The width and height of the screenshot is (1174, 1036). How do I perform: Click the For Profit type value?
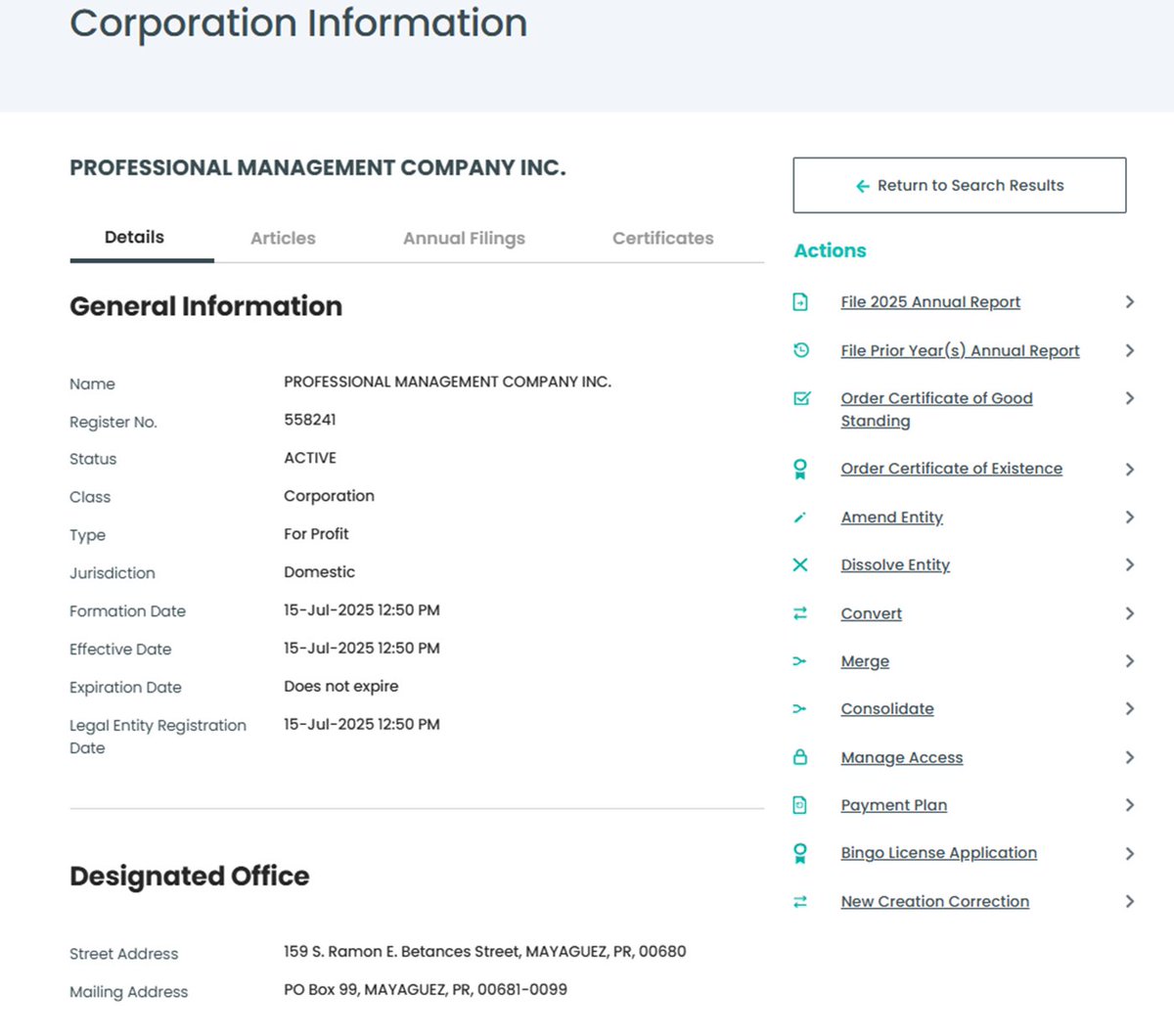pyautogui.click(x=316, y=534)
